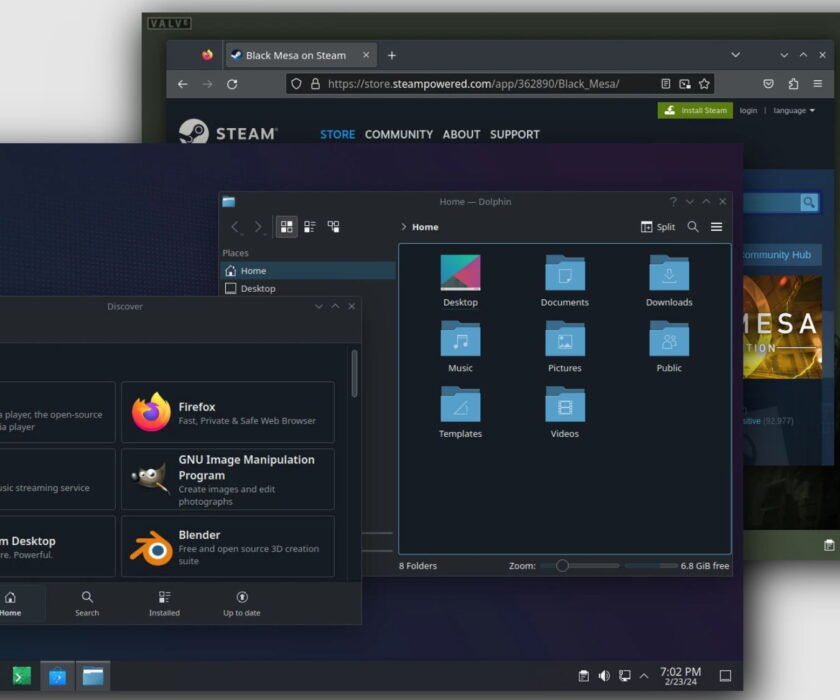Switch to the Installed tab in Discover
Screen dimensions: 840x700
coord(164,603)
